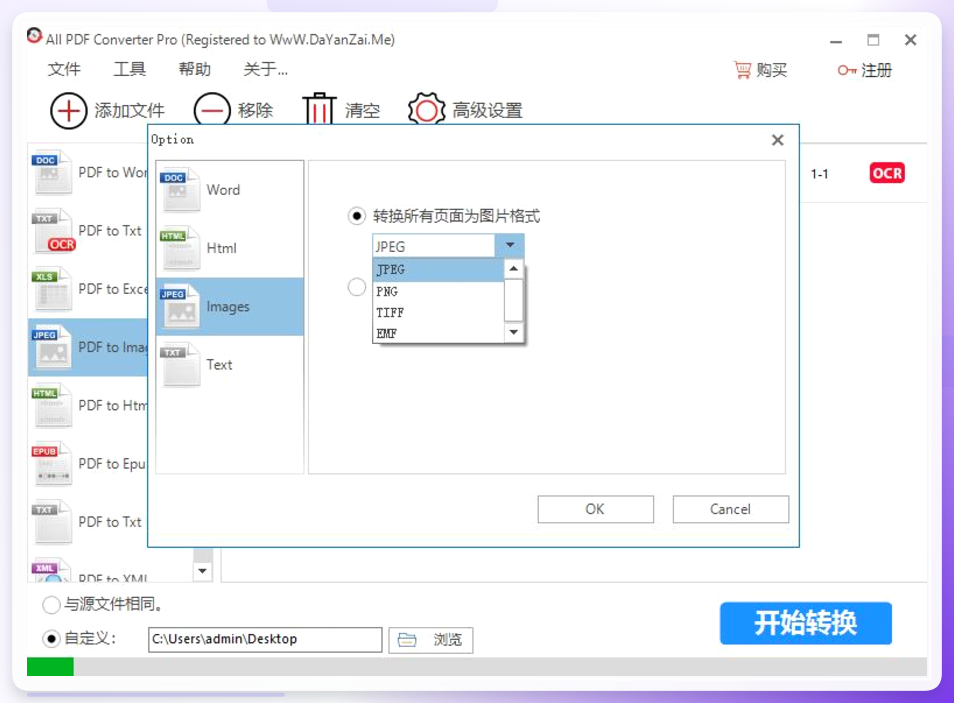954x703 pixels.
Task: Maximize the All PDF Converter window
Action: click(x=873, y=40)
